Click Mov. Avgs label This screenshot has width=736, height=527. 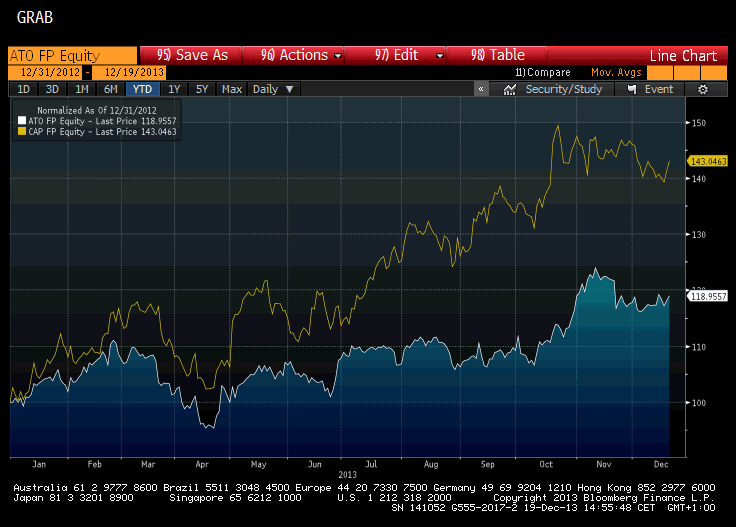pyautogui.click(x=616, y=72)
